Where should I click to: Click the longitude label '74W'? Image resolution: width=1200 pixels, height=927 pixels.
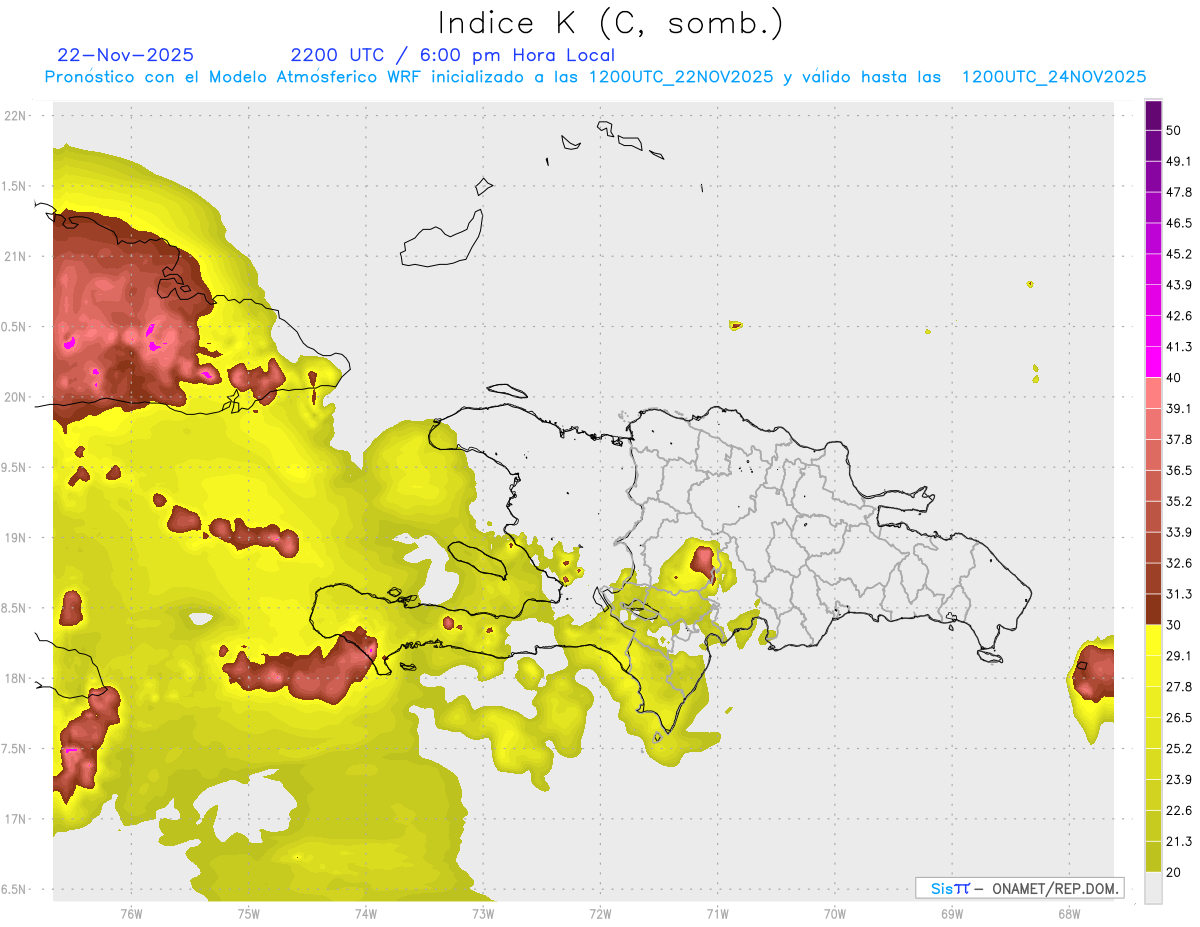tap(365, 913)
